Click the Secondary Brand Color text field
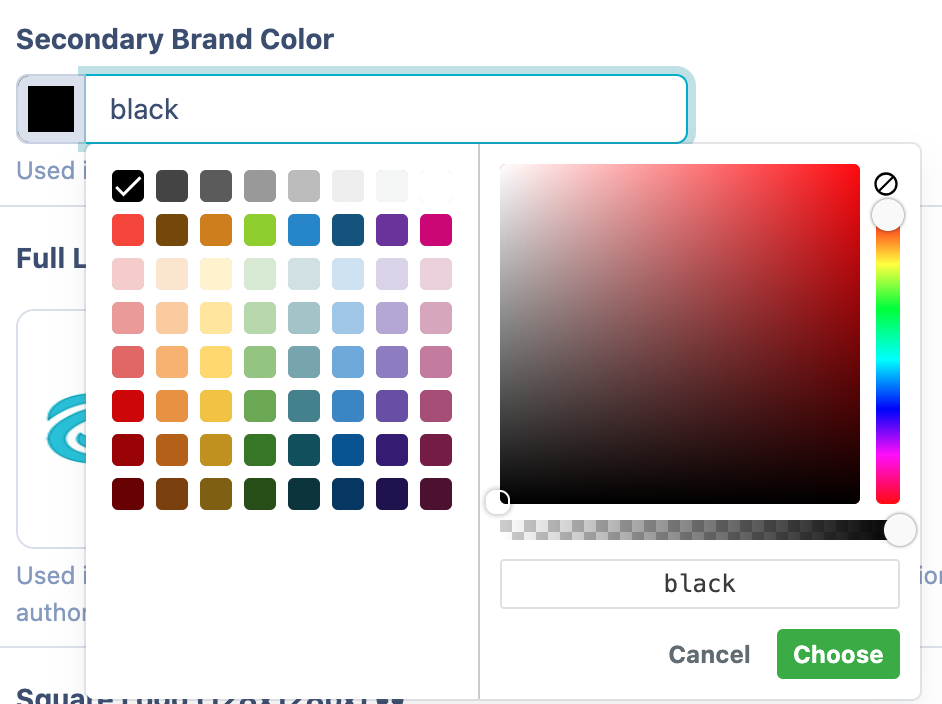Image resolution: width=942 pixels, height=704 pixels. tap(386, 109)
